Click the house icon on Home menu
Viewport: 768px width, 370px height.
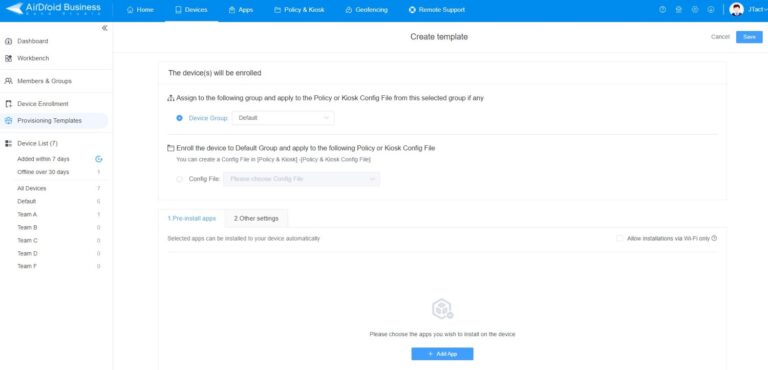pos(130,10)
